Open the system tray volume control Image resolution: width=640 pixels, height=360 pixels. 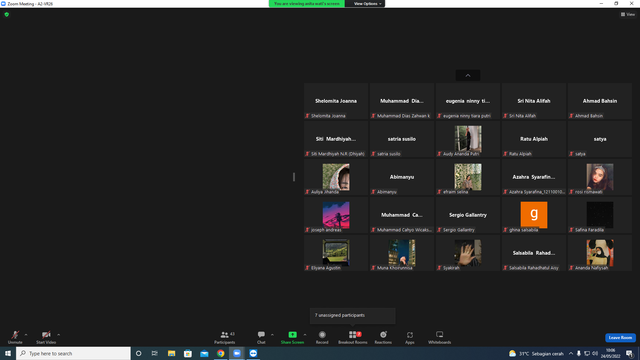[595, 353]
